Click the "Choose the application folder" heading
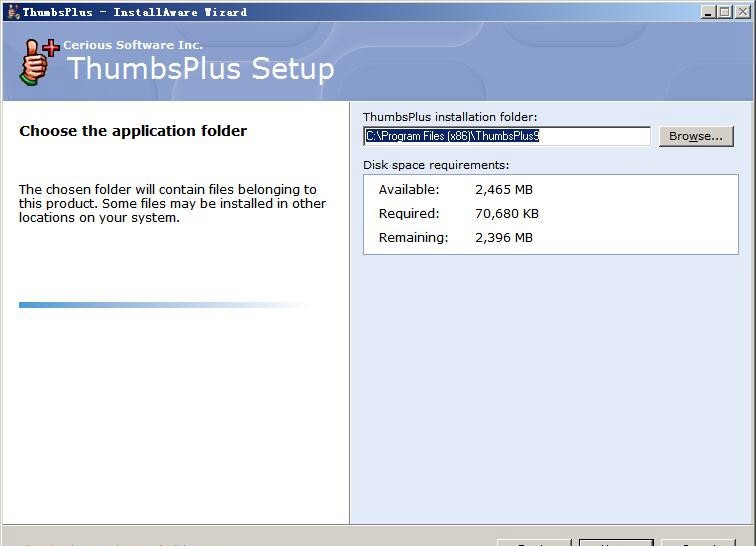Image resolution: width=756 pixels, height=546 pixels. pyautogui.click(x=133, y=131)
